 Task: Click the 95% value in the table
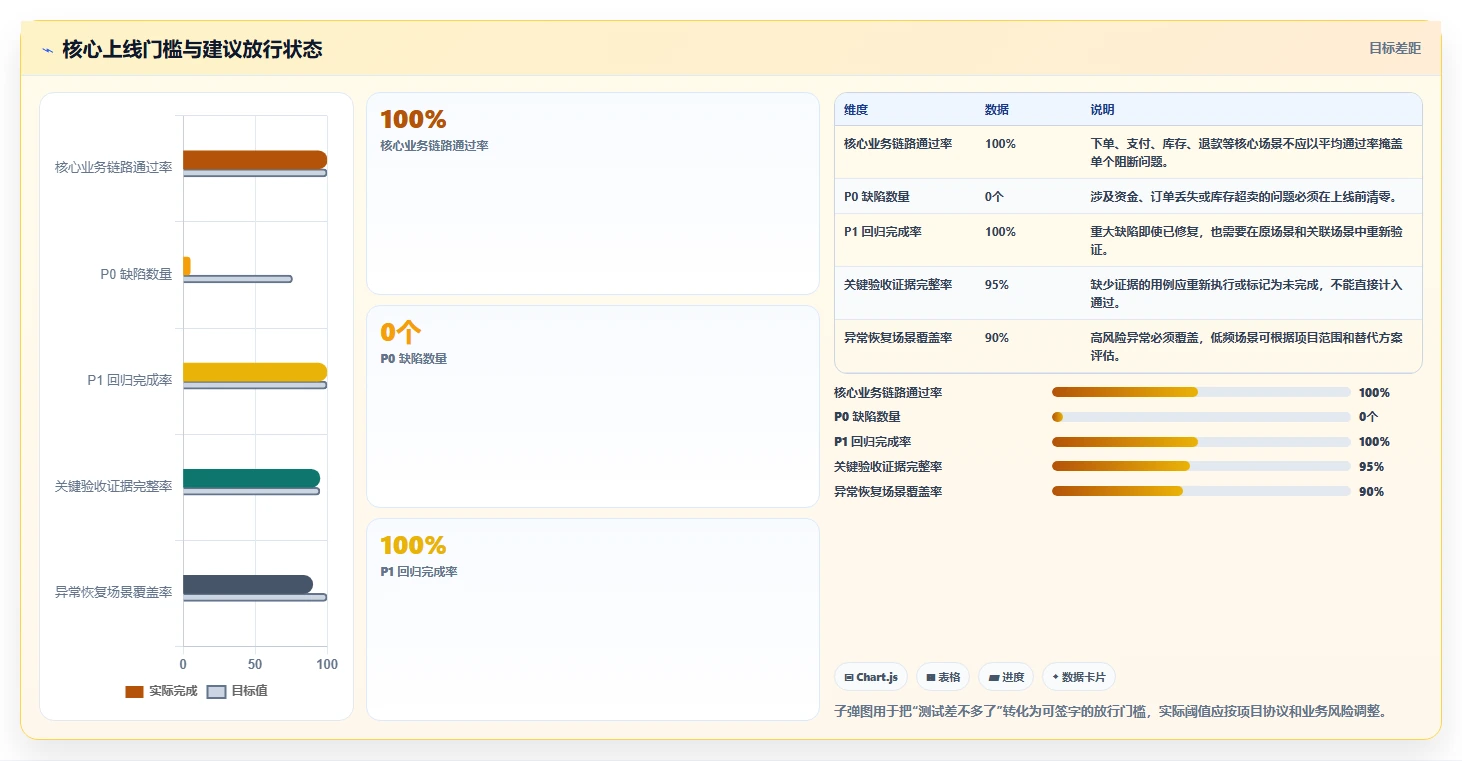pyautogui.click(x=997, y=285)
